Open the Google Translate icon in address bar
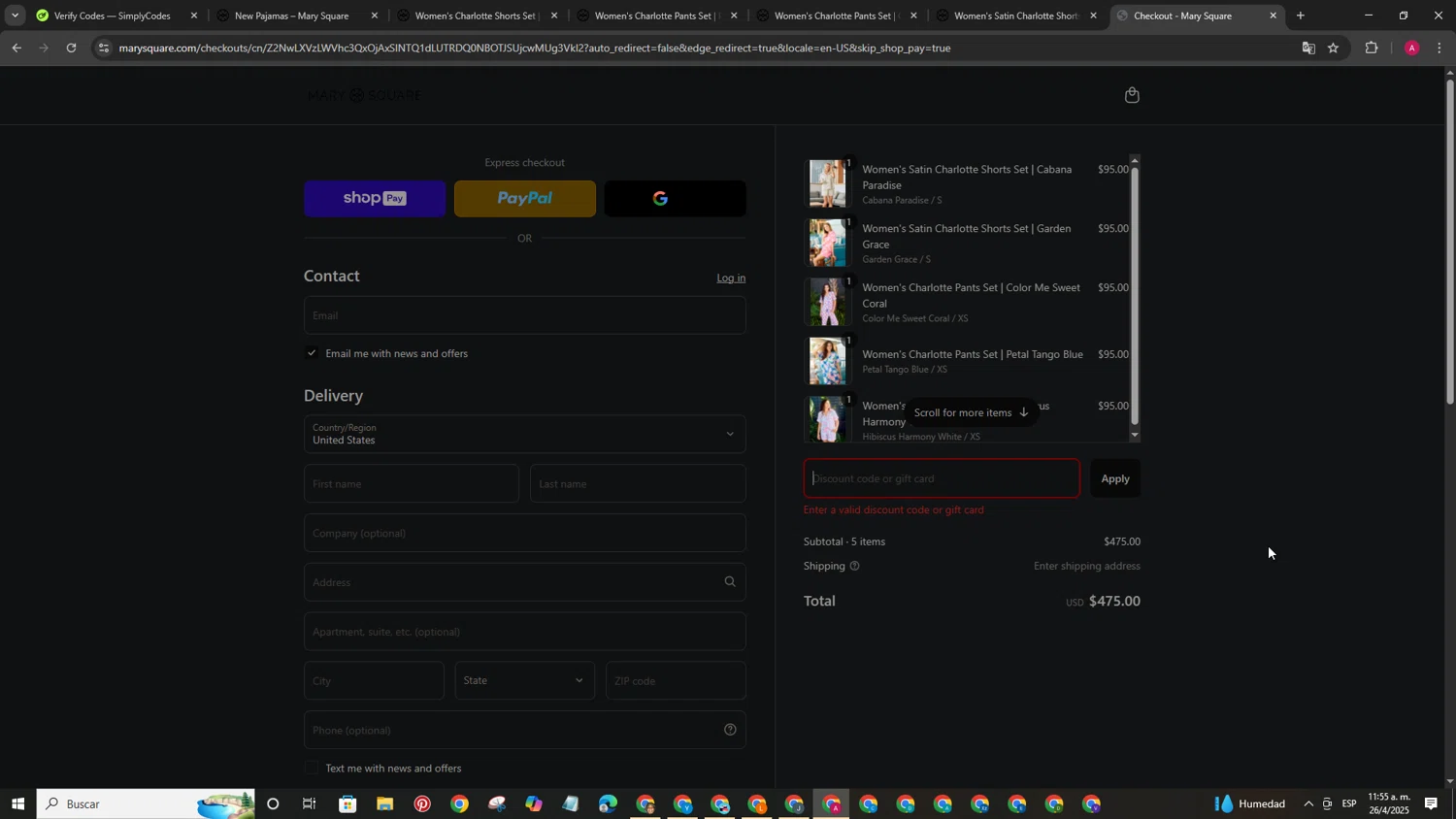Screen dimensions: 1456x819 pyautogui.click(x=1308, y=48)
